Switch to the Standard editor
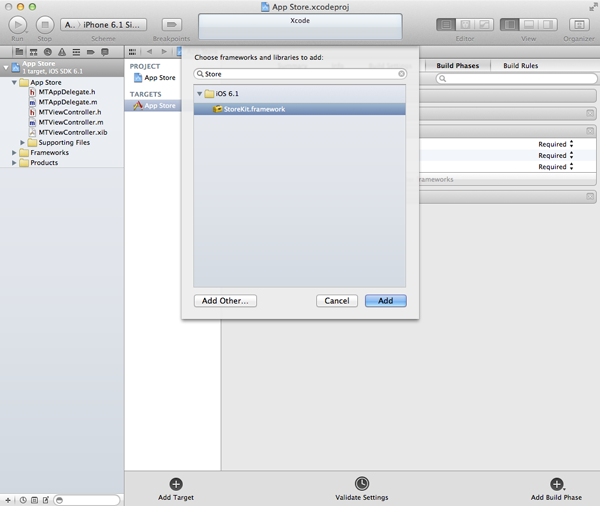 (x=446, y=25)
